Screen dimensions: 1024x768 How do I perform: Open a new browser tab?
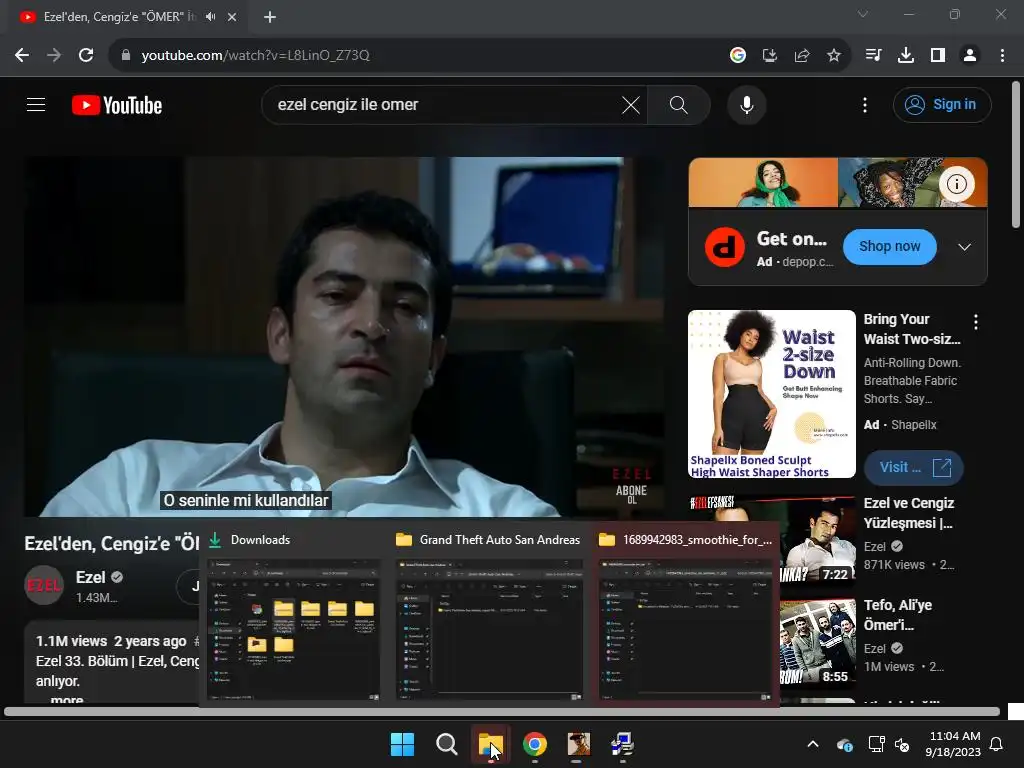(270, 17)
